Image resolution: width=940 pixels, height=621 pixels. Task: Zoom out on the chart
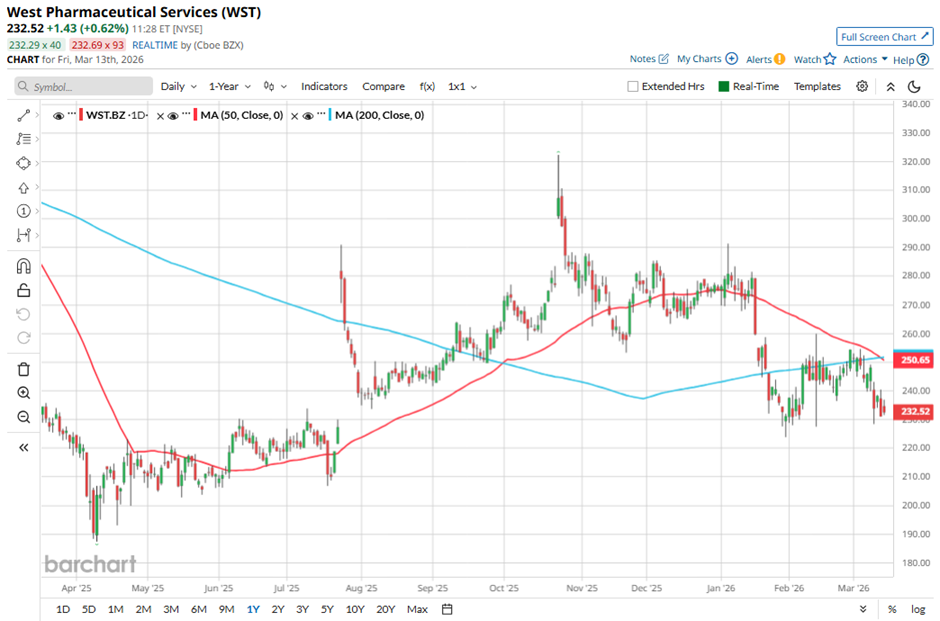tap(23, 417)
